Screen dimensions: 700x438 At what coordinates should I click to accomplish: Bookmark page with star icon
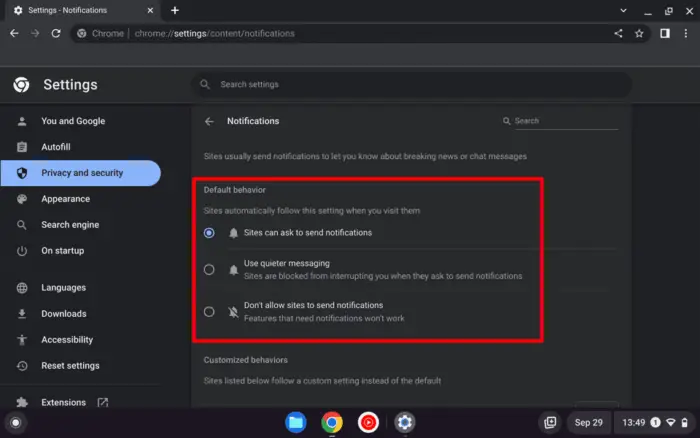coord(639,33)
